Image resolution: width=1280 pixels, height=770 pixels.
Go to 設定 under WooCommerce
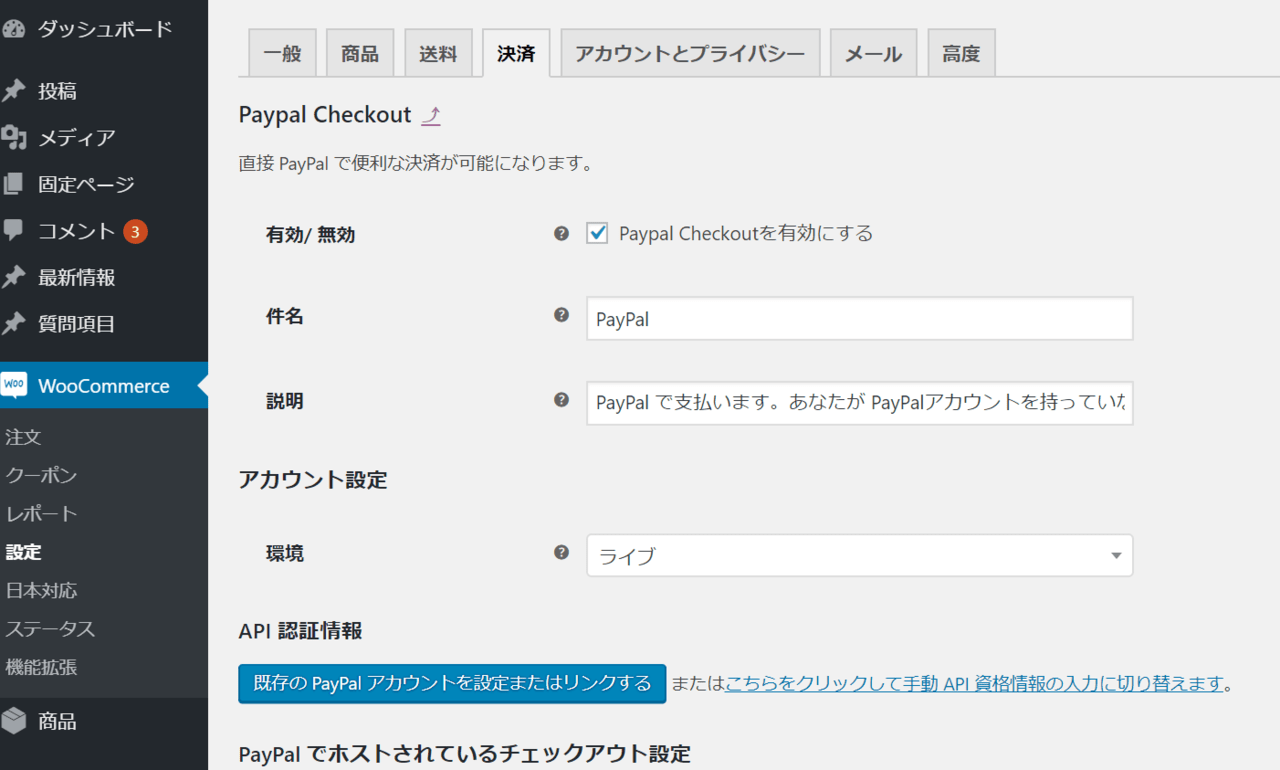[23, 552]
